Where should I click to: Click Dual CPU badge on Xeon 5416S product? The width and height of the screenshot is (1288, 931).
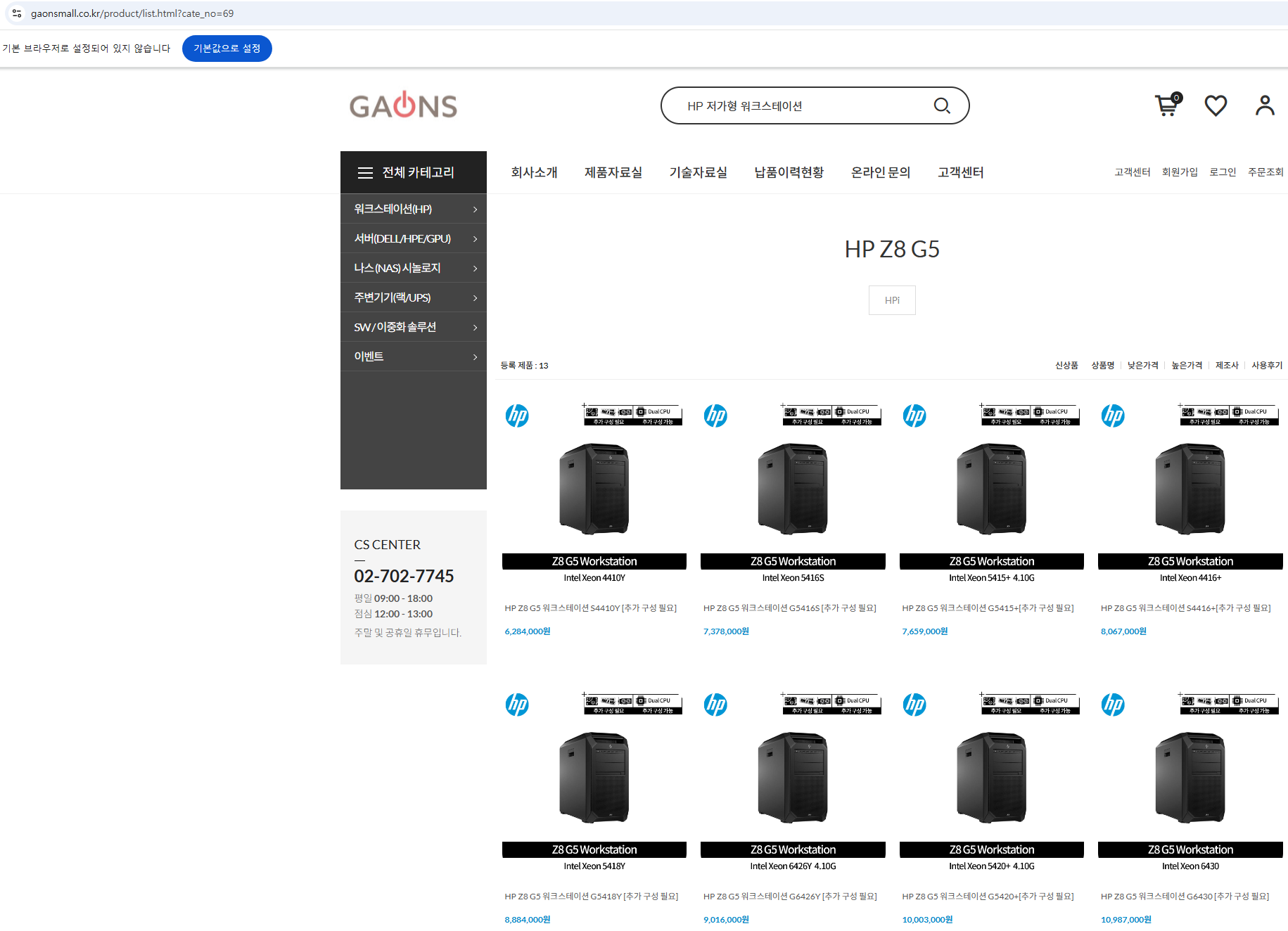(857, 415)
